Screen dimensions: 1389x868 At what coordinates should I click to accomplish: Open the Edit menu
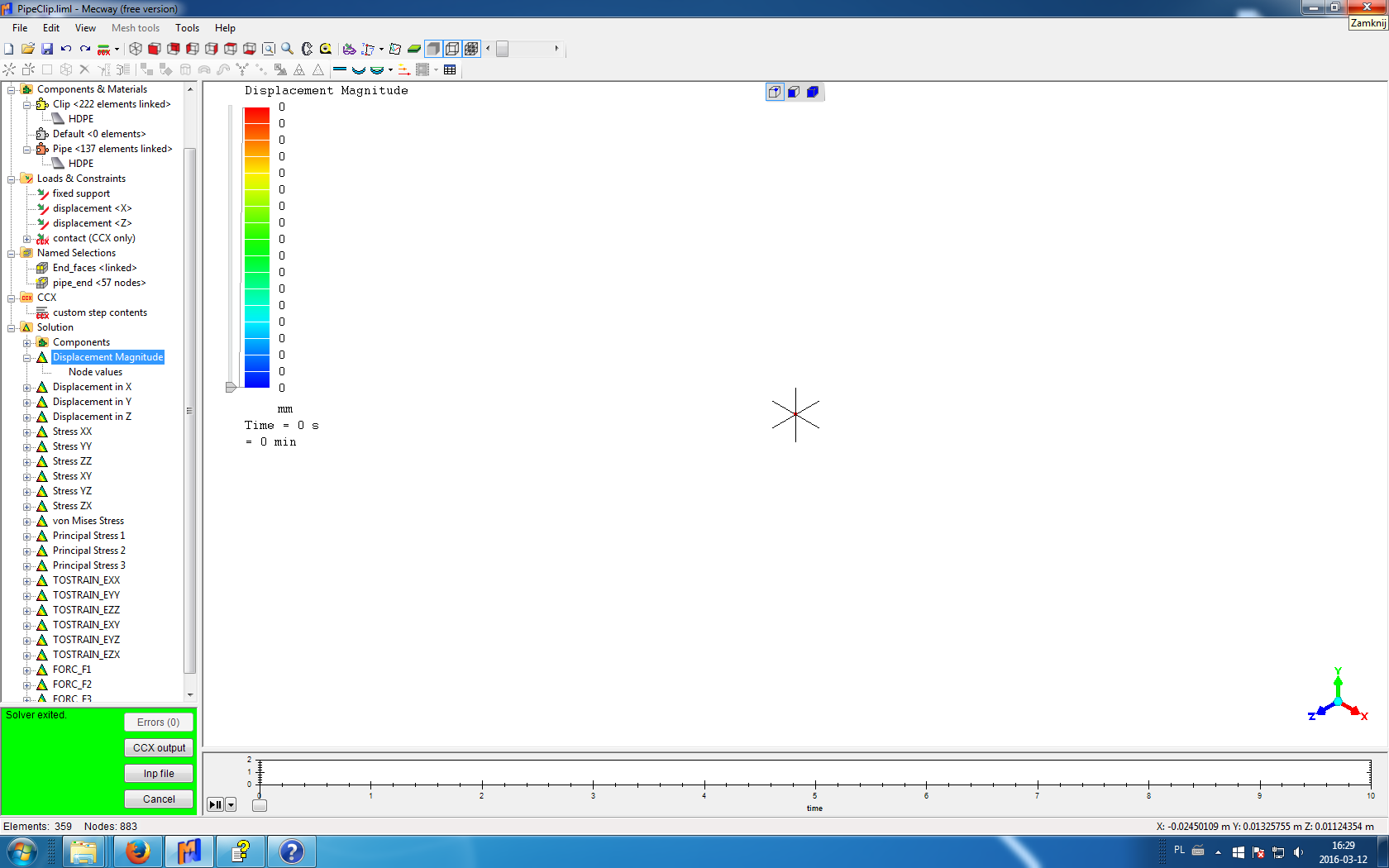click(51, 28)
